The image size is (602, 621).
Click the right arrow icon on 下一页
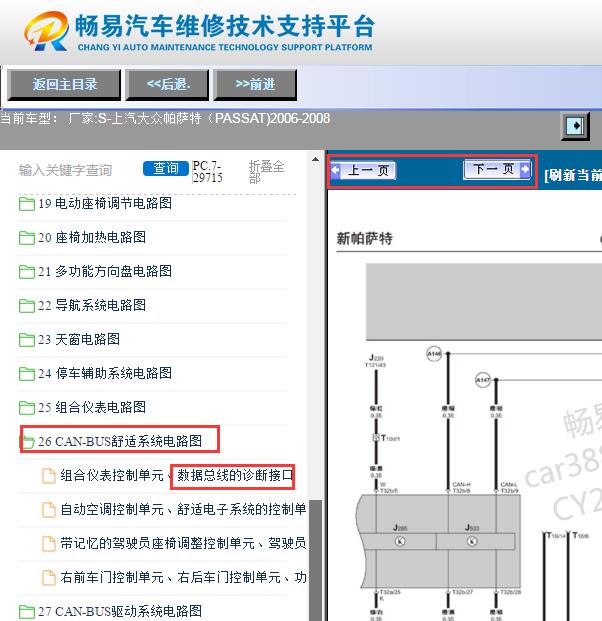525,169
